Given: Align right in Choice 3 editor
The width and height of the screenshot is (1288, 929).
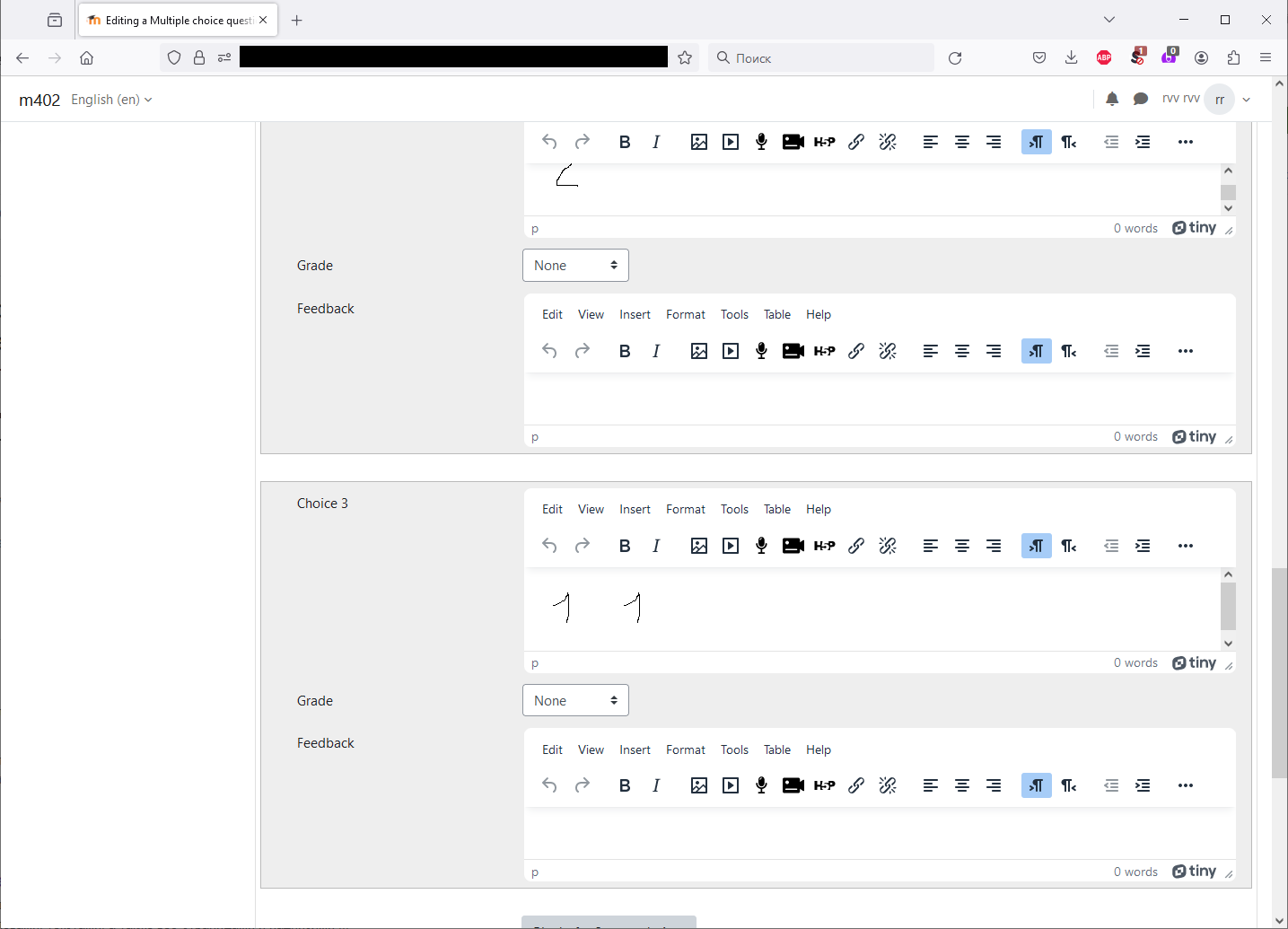Looking at the screenshot, I should [994, 546].
